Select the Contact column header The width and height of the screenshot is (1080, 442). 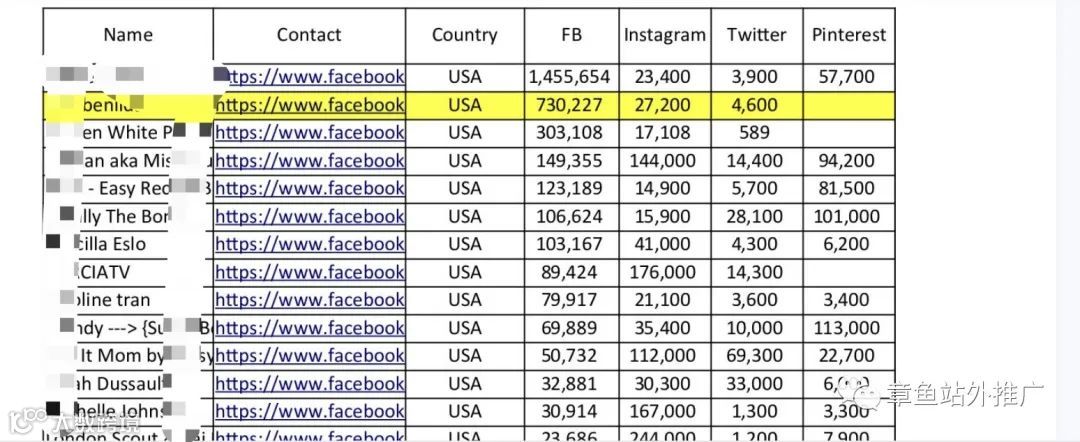click(309, 35)
